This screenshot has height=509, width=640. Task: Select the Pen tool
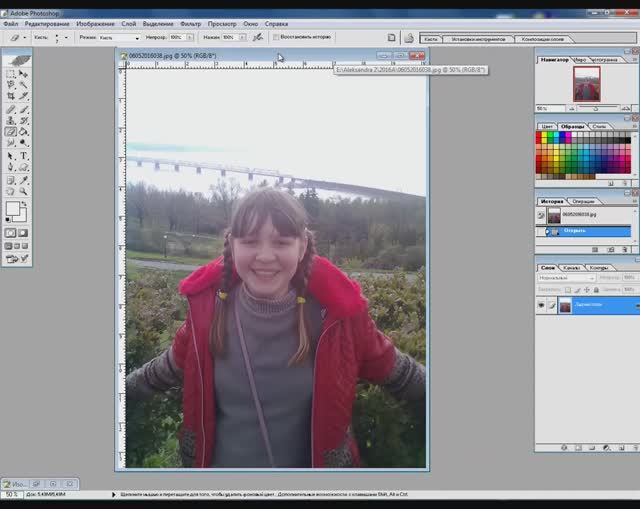click(10, 167)
